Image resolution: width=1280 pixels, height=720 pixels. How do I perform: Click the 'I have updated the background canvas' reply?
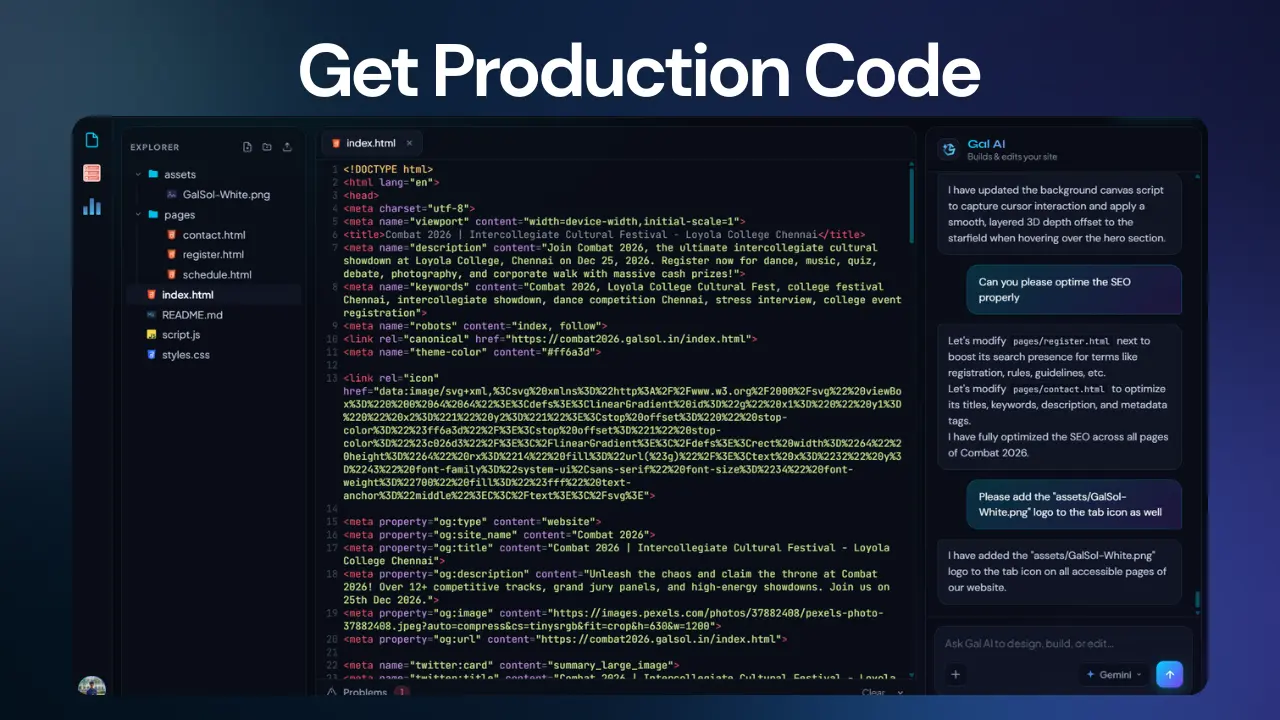point(1060,214)
